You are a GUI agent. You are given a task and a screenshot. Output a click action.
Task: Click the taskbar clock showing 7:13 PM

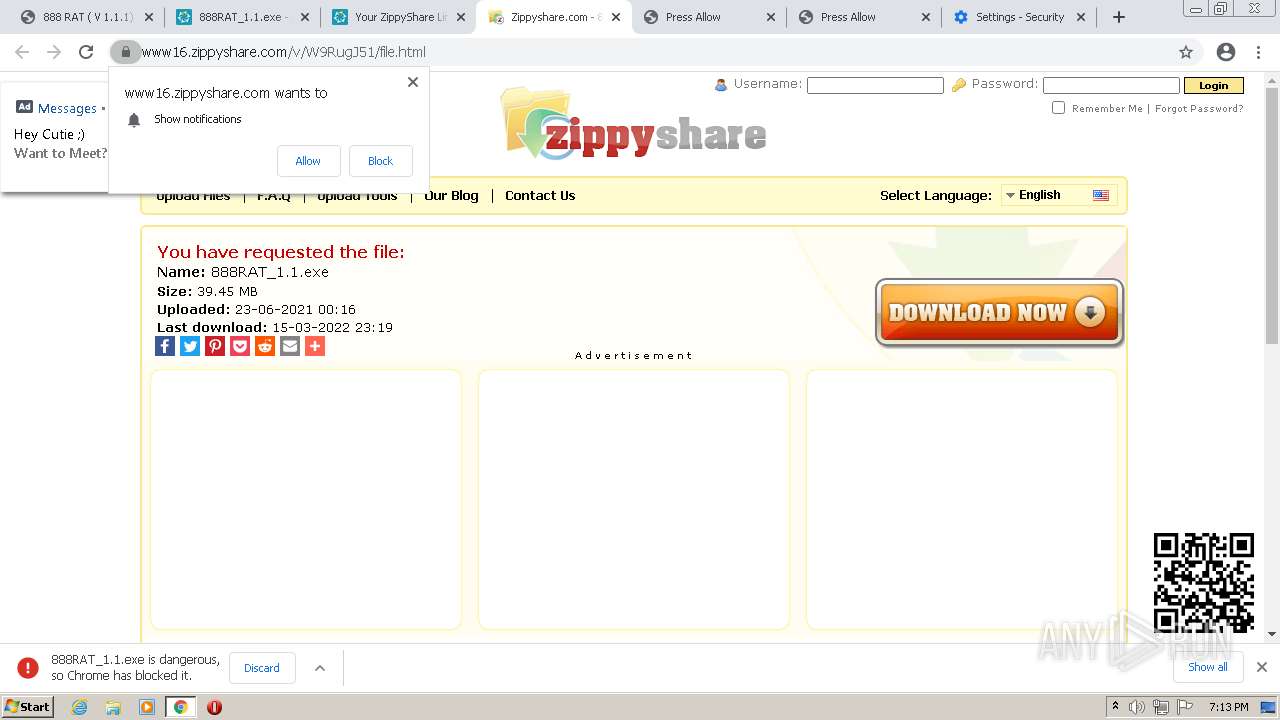point(1228,707)
